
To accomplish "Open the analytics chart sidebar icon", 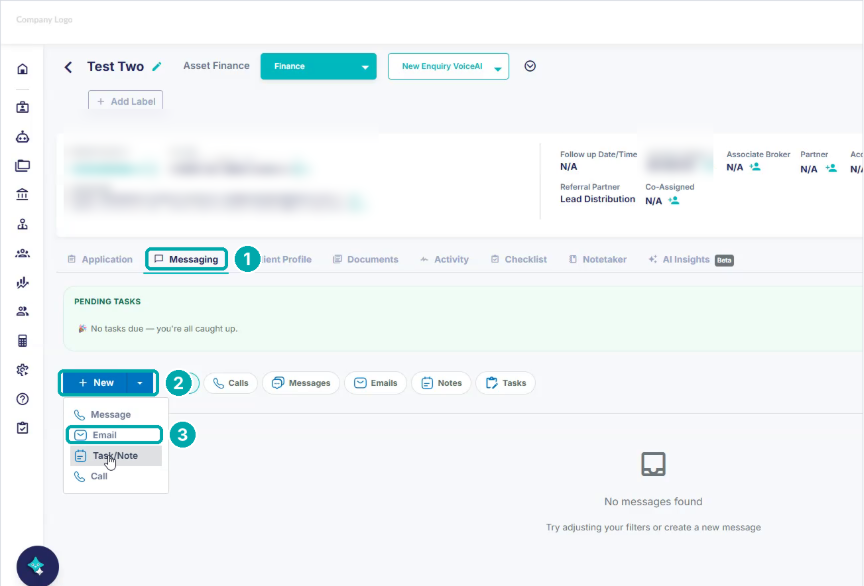I will (x=23, y=282).
